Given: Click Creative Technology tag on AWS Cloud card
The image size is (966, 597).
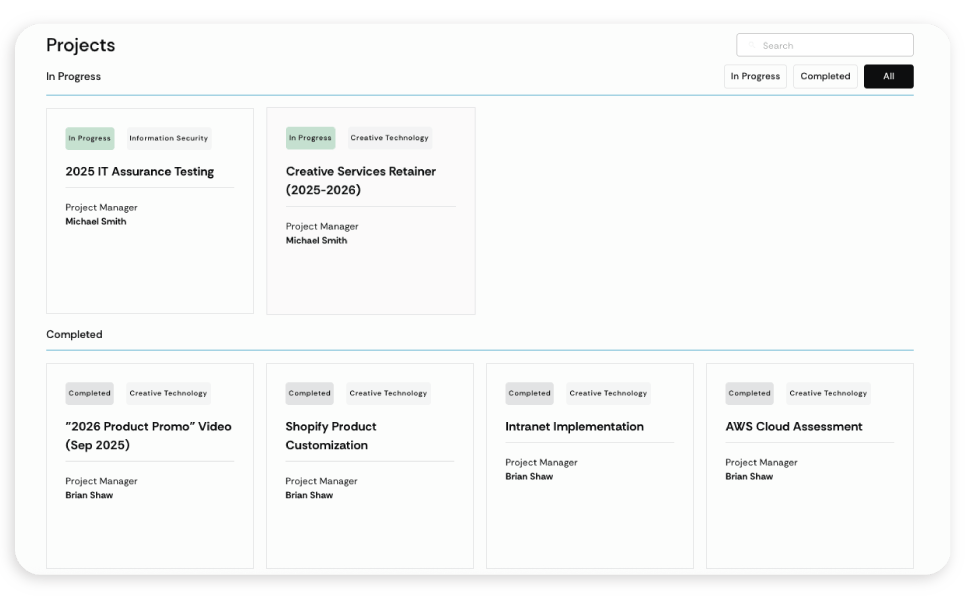Looking at the screenshot, I should click(828, 393).
